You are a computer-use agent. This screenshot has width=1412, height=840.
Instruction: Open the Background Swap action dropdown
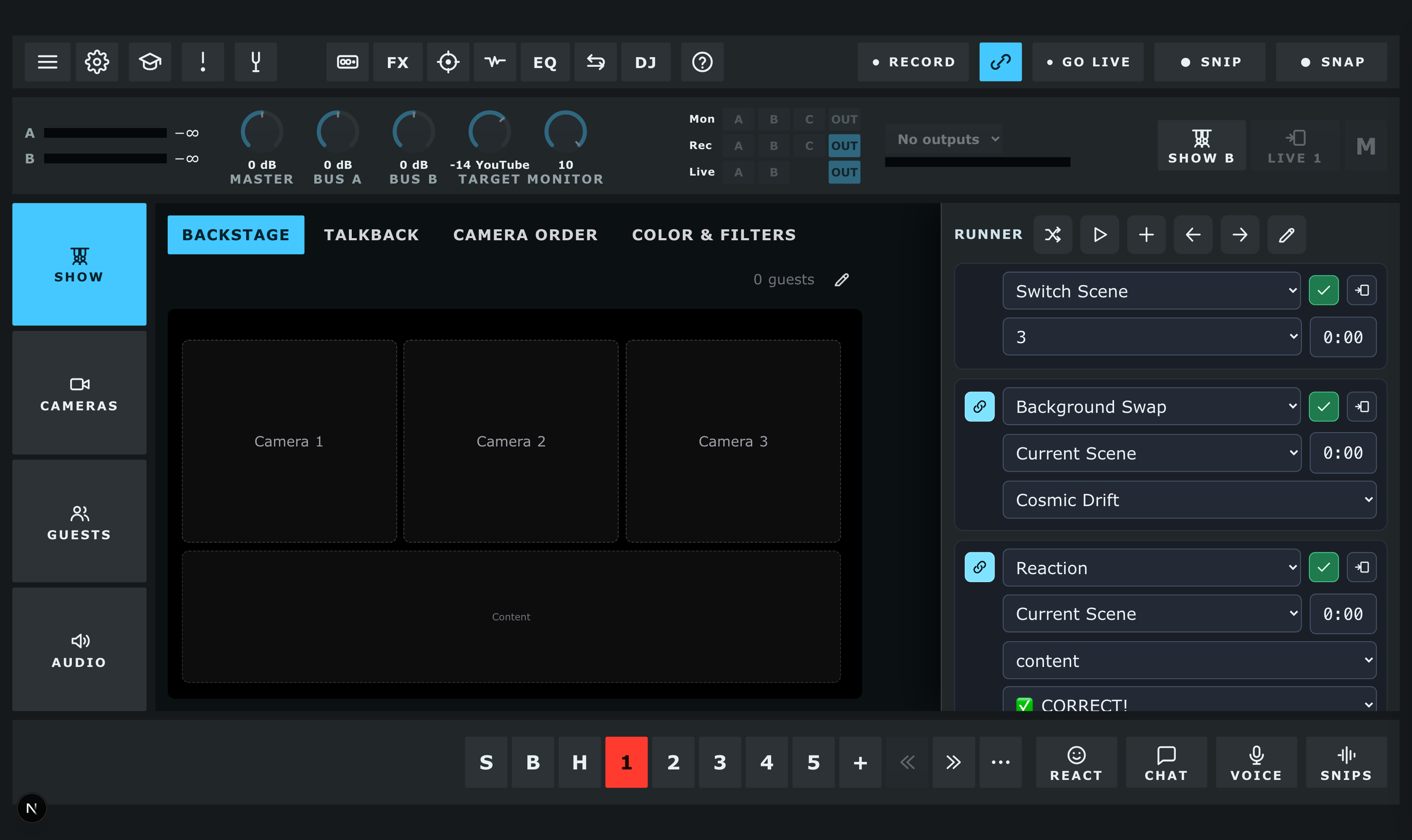coord(1151,407)
